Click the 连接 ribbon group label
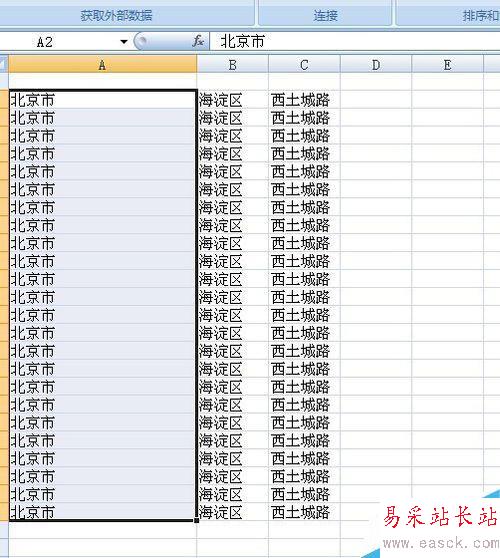This screenshot has height=558, width=500. (x=325, y=16)
